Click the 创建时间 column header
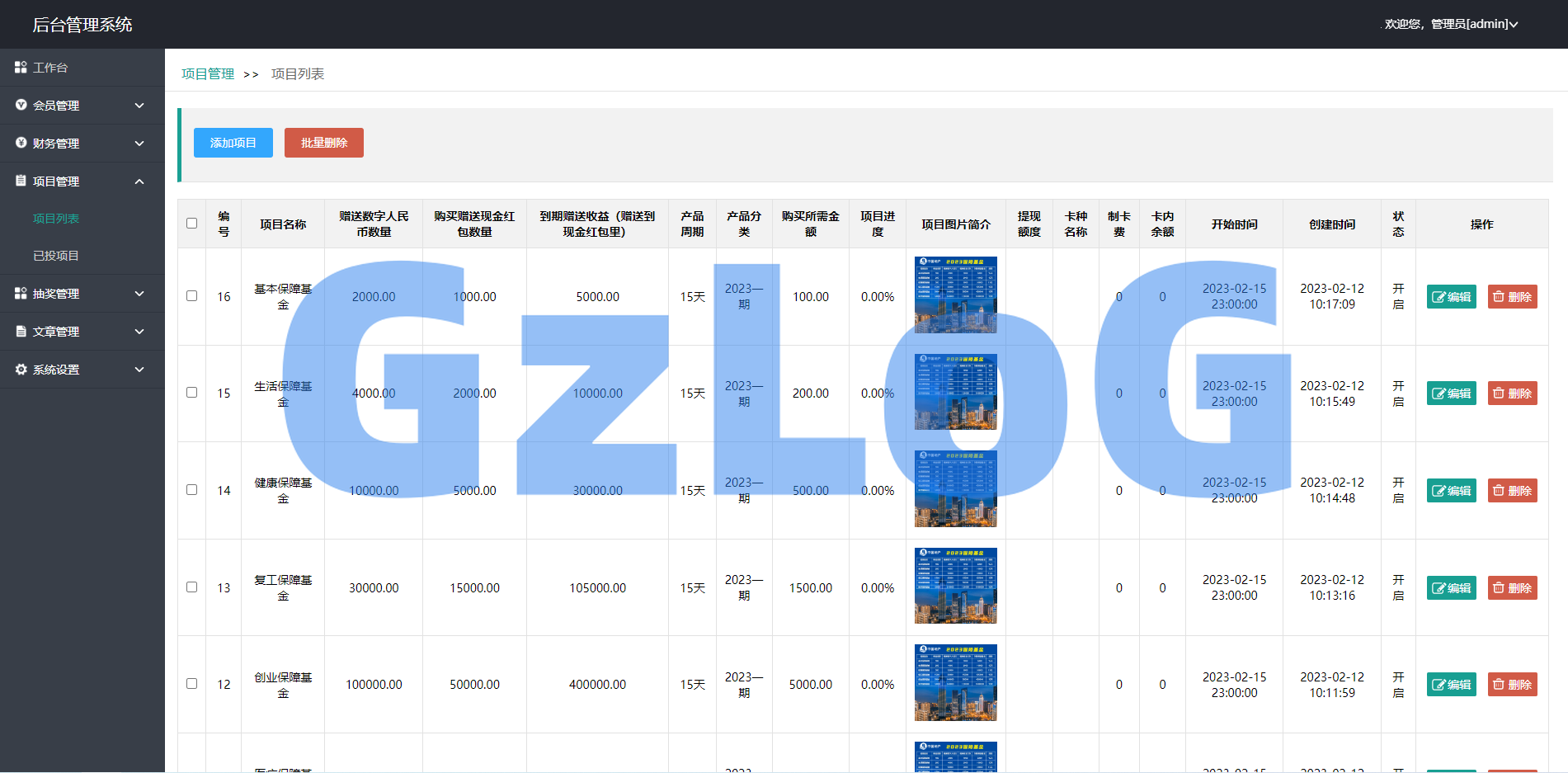Screen dimensions: 1568x773 tap(1332, 224)
